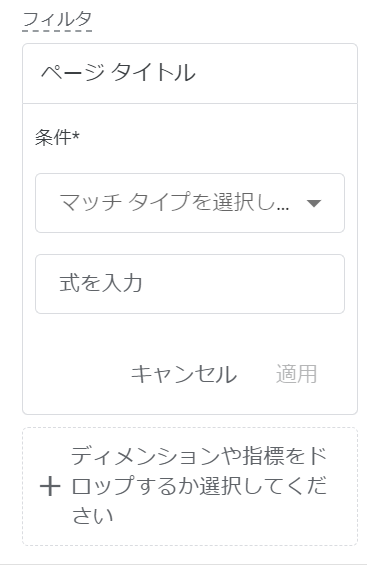Click the キャンセル button
This screenshot has height=582, width=367.
coord(184,374)
